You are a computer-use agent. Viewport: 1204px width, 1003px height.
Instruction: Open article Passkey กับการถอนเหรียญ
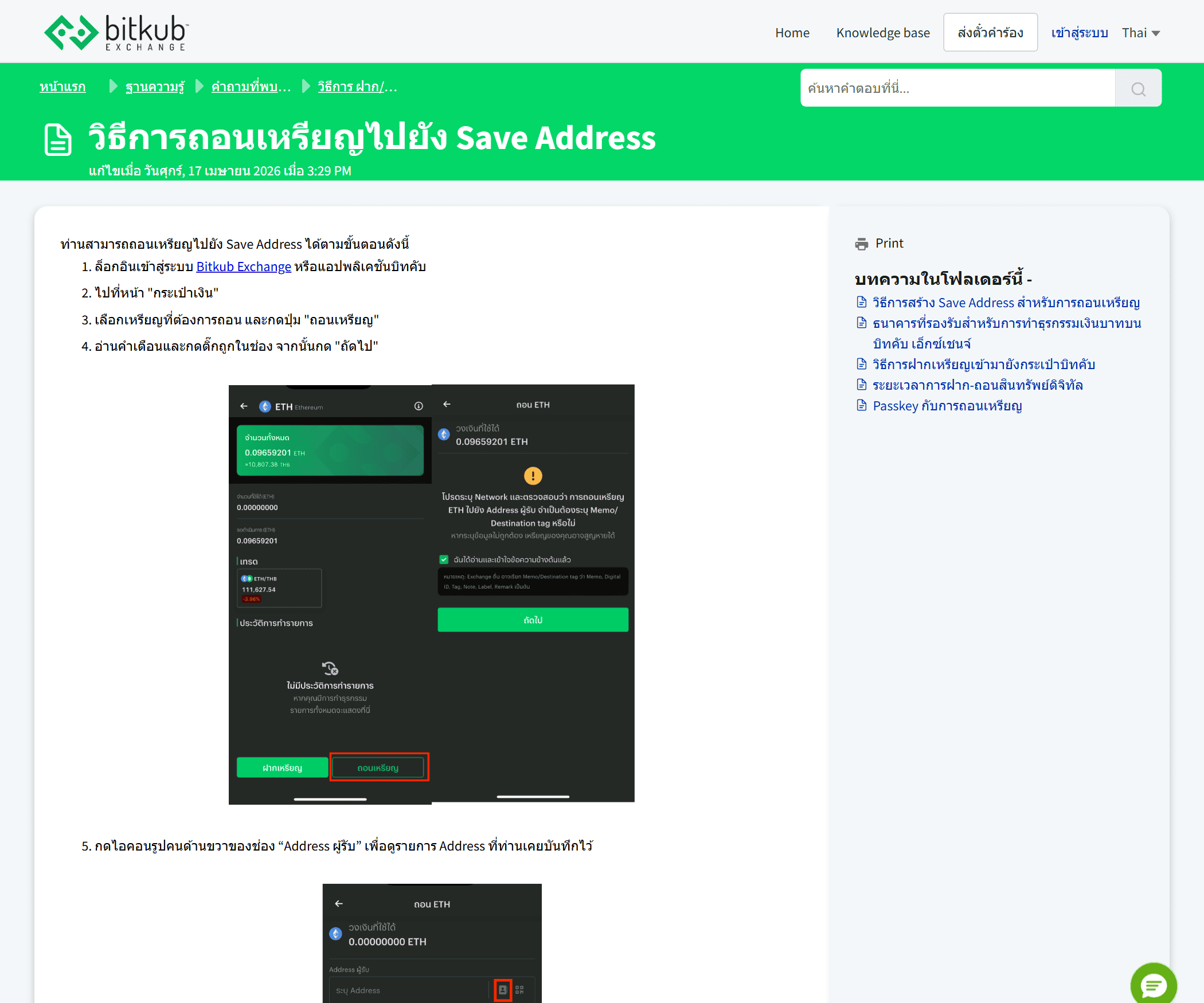(947, 406)
